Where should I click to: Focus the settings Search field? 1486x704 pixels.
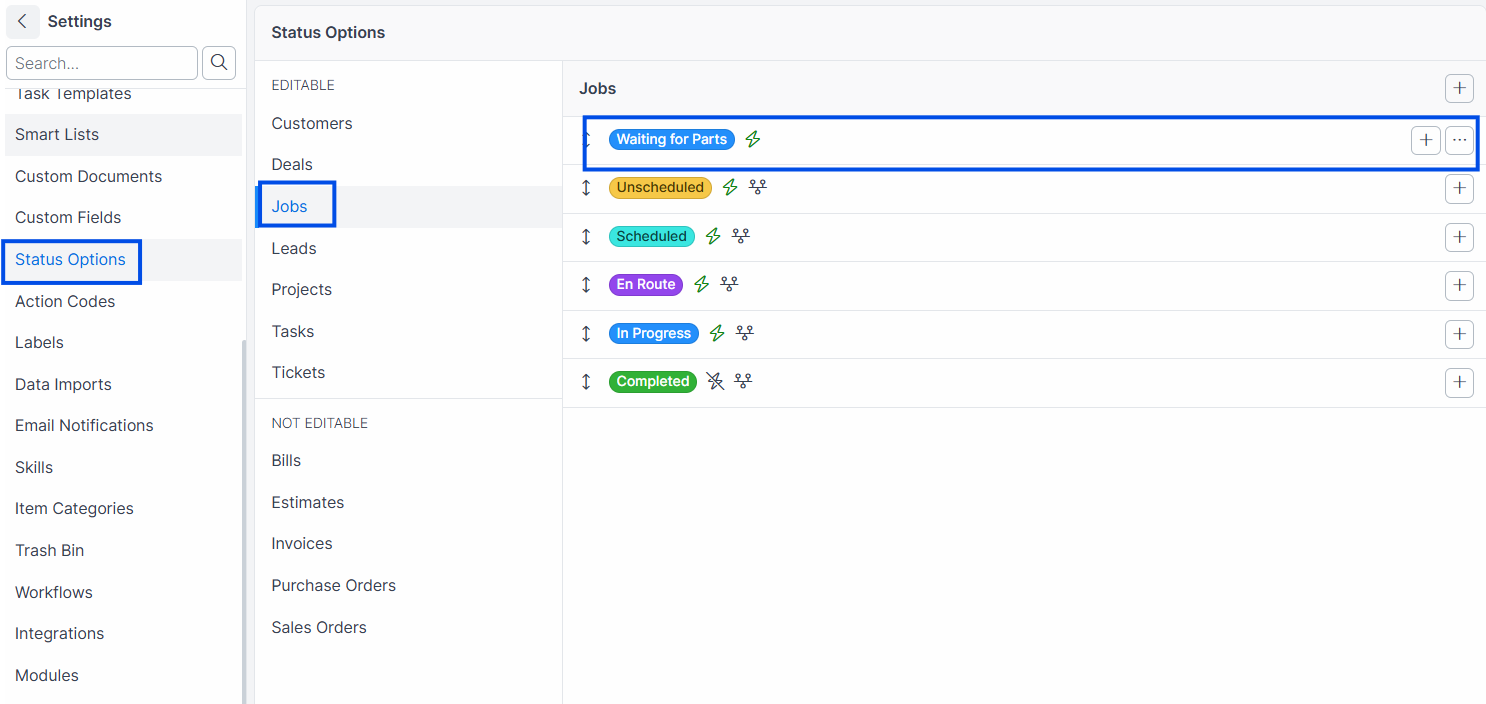tap(102, 63)
